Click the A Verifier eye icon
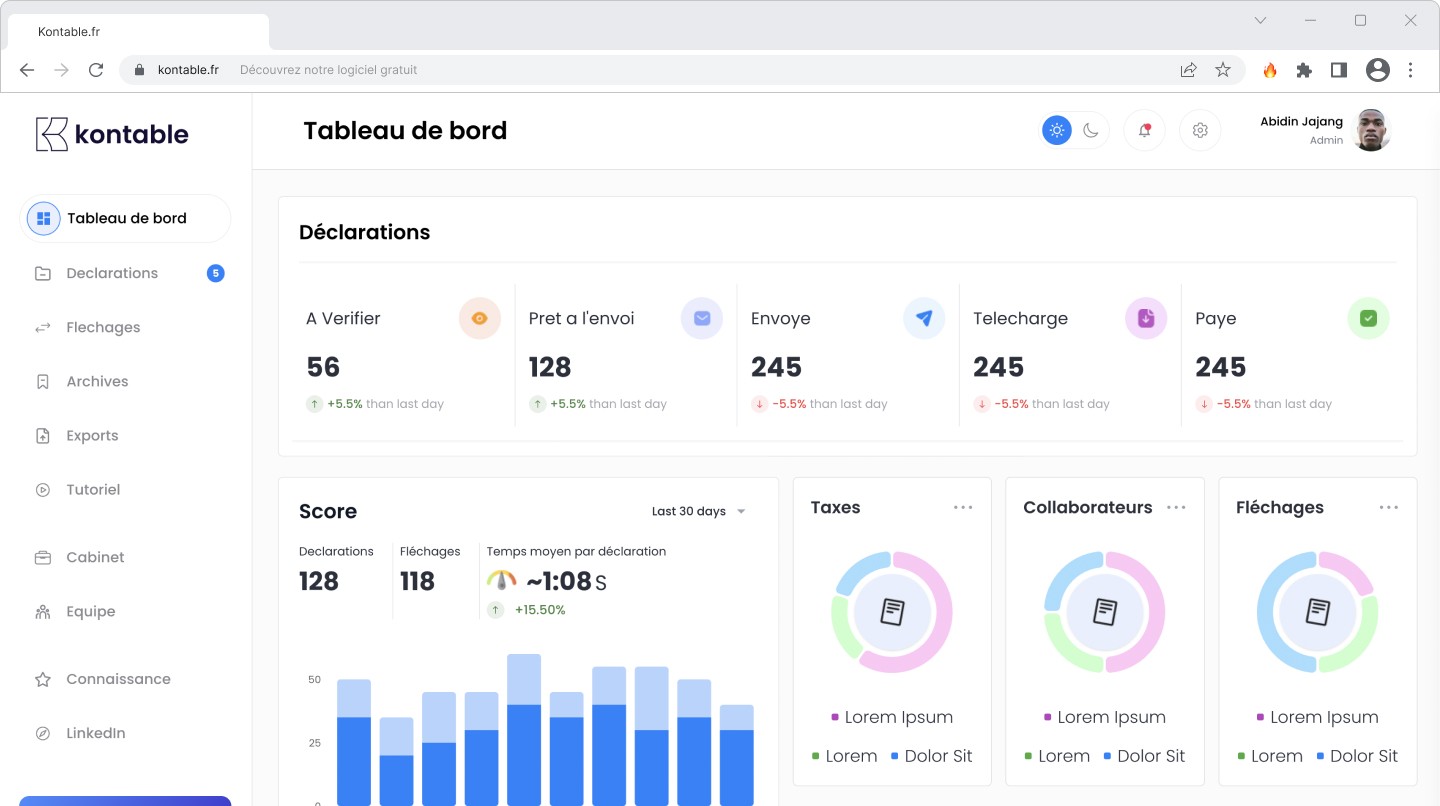 (x=480, y=318)
